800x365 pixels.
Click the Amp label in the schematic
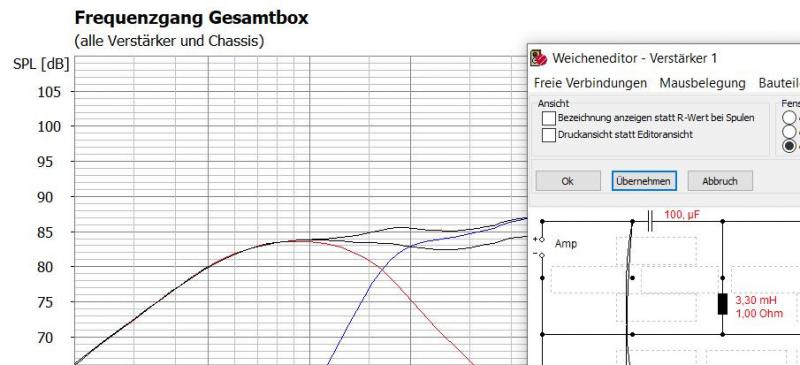[x=566, y=244]
